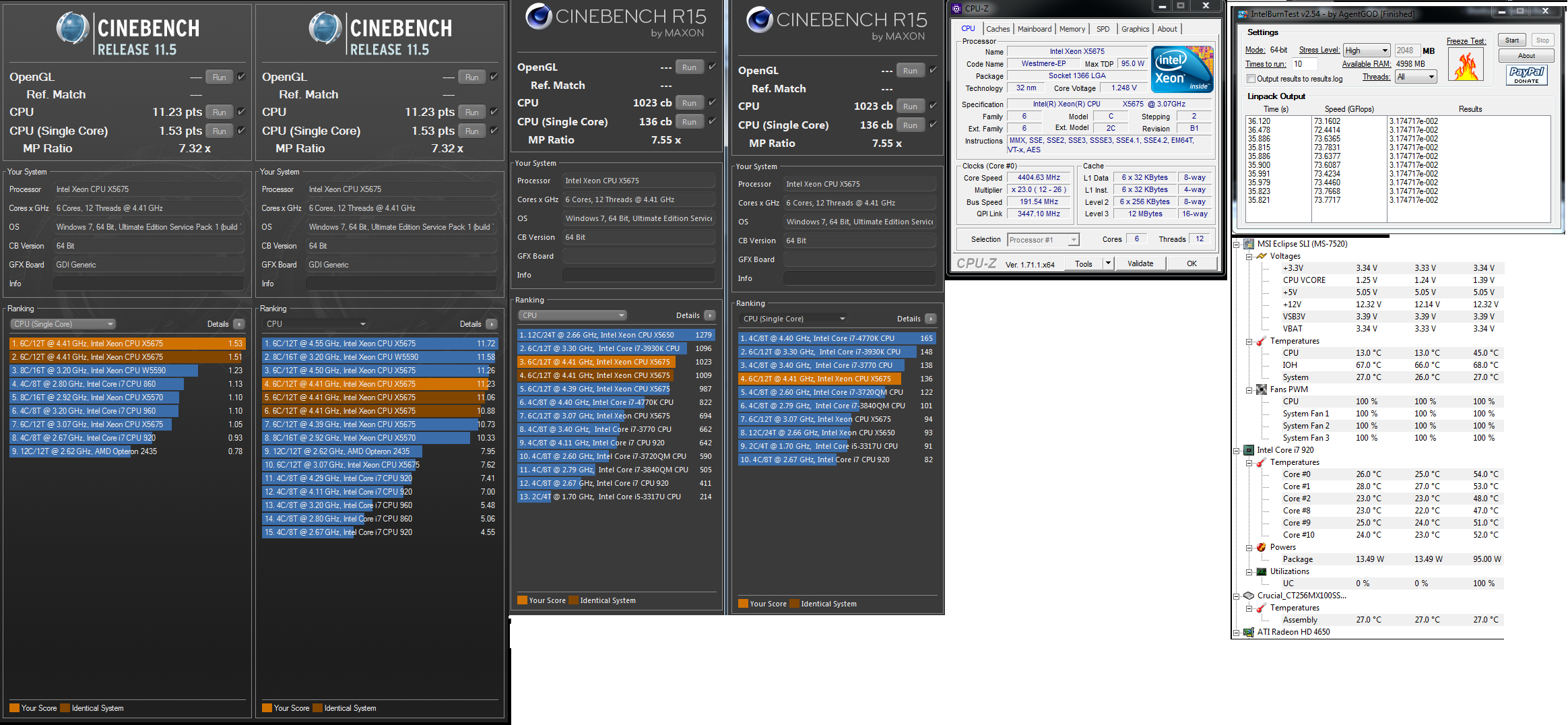The height and width of the screenshot is (725, 1568).
Task: Select ranking row '6C/12T @ 4.55 GHz' scoring 11.72
Action: point(380,344)
